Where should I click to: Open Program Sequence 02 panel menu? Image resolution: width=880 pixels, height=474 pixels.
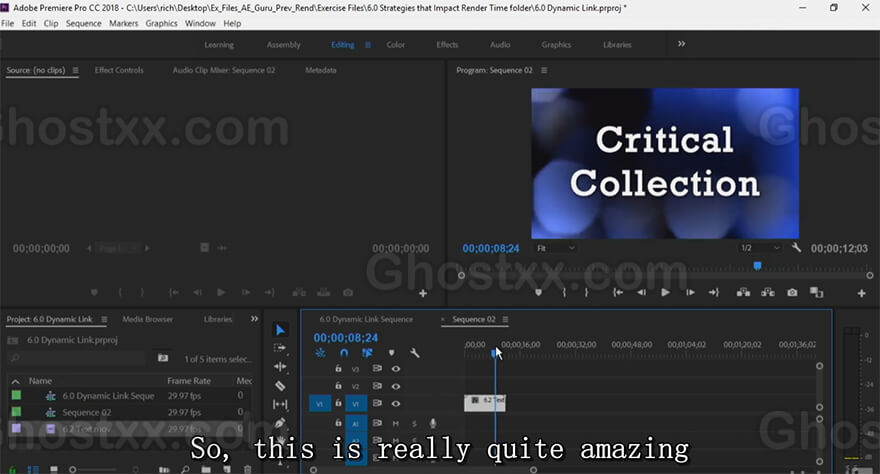tap(544, 70)
